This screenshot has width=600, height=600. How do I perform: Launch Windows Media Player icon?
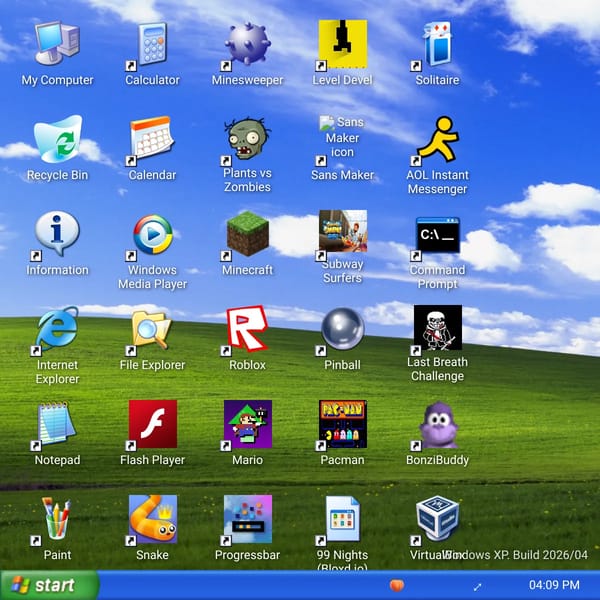tap(152, 234)
